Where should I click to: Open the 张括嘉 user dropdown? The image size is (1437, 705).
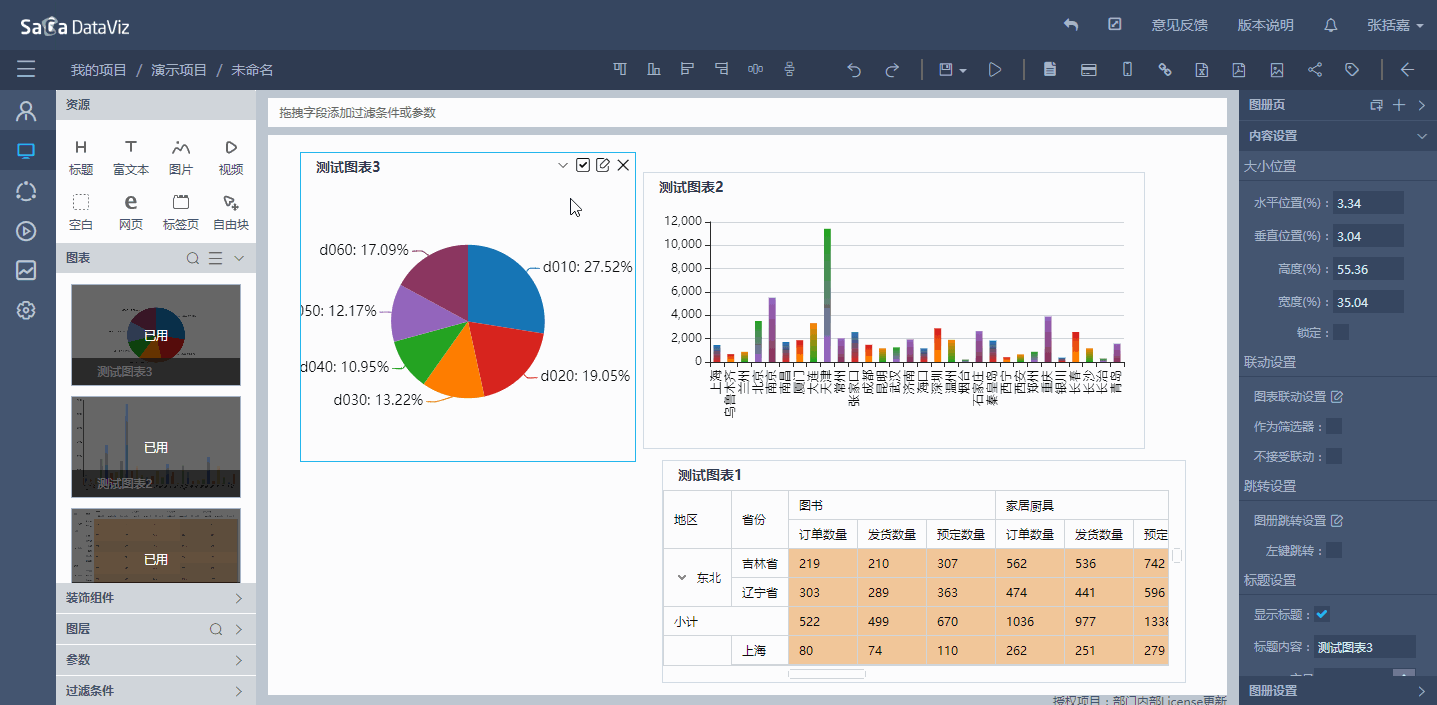1395,25
